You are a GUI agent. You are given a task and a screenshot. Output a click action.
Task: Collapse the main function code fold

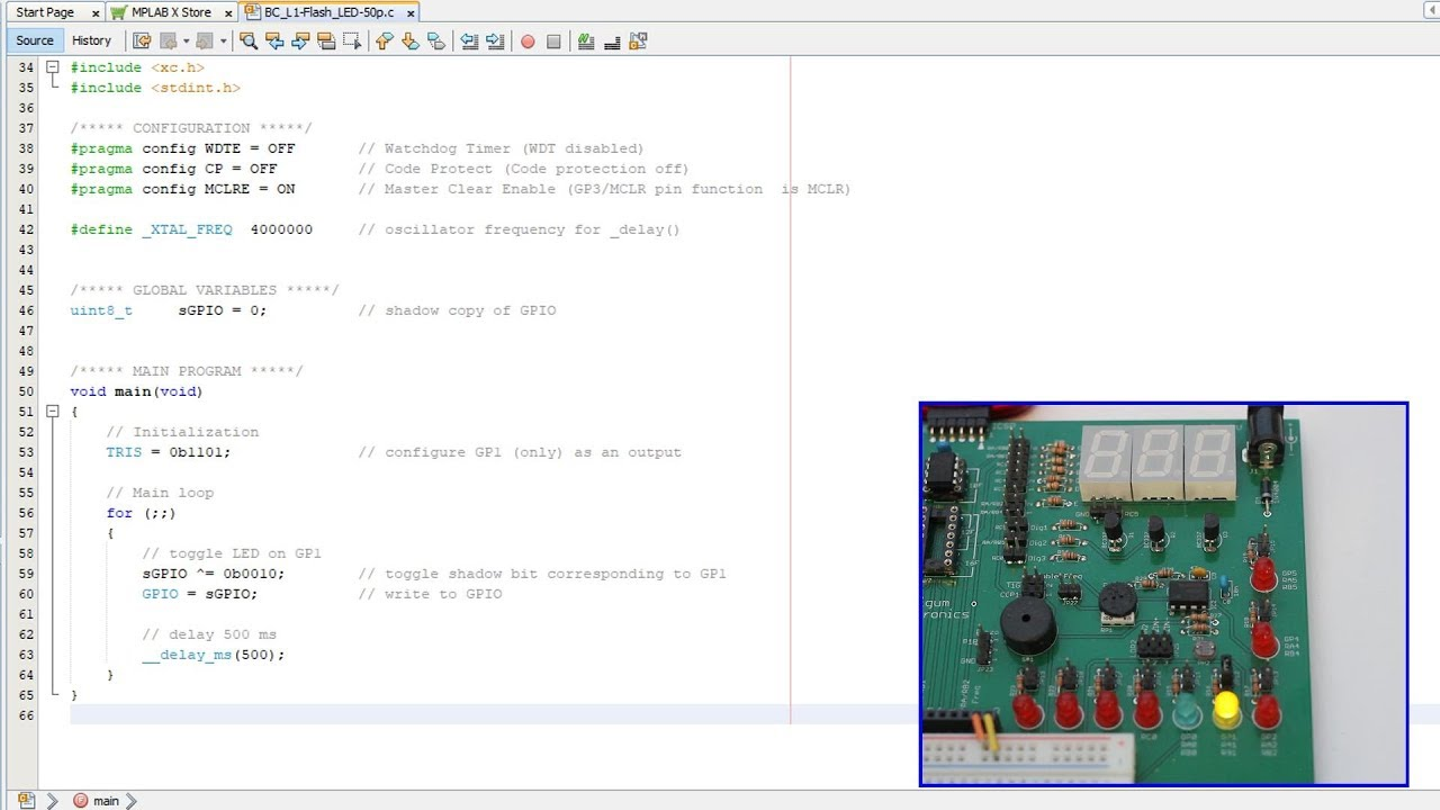pos(52,411)
